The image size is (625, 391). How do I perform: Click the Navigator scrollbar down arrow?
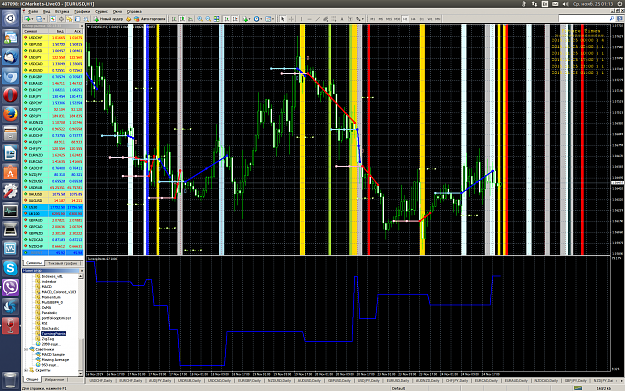81,373
